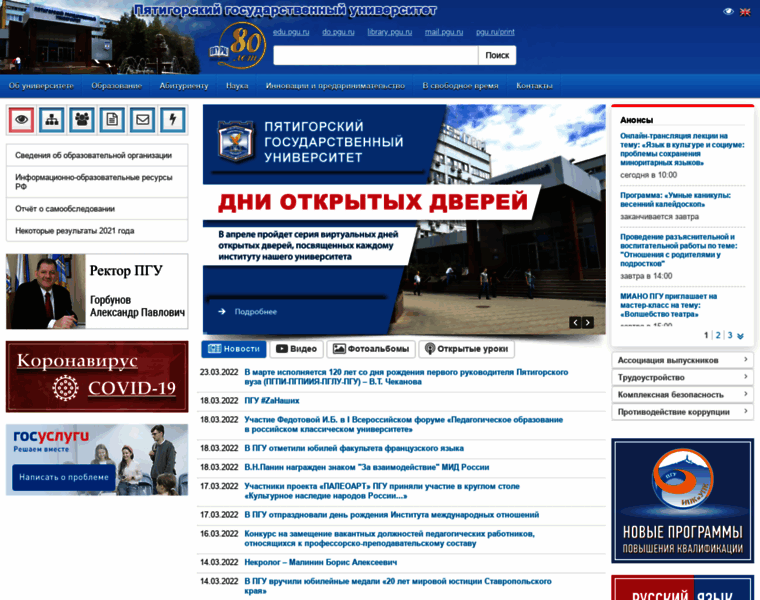Image resolution: width=760 pixels, height=600 pixels.
Task: Open Трудоустройство item
Action: (x=682, y=377)
